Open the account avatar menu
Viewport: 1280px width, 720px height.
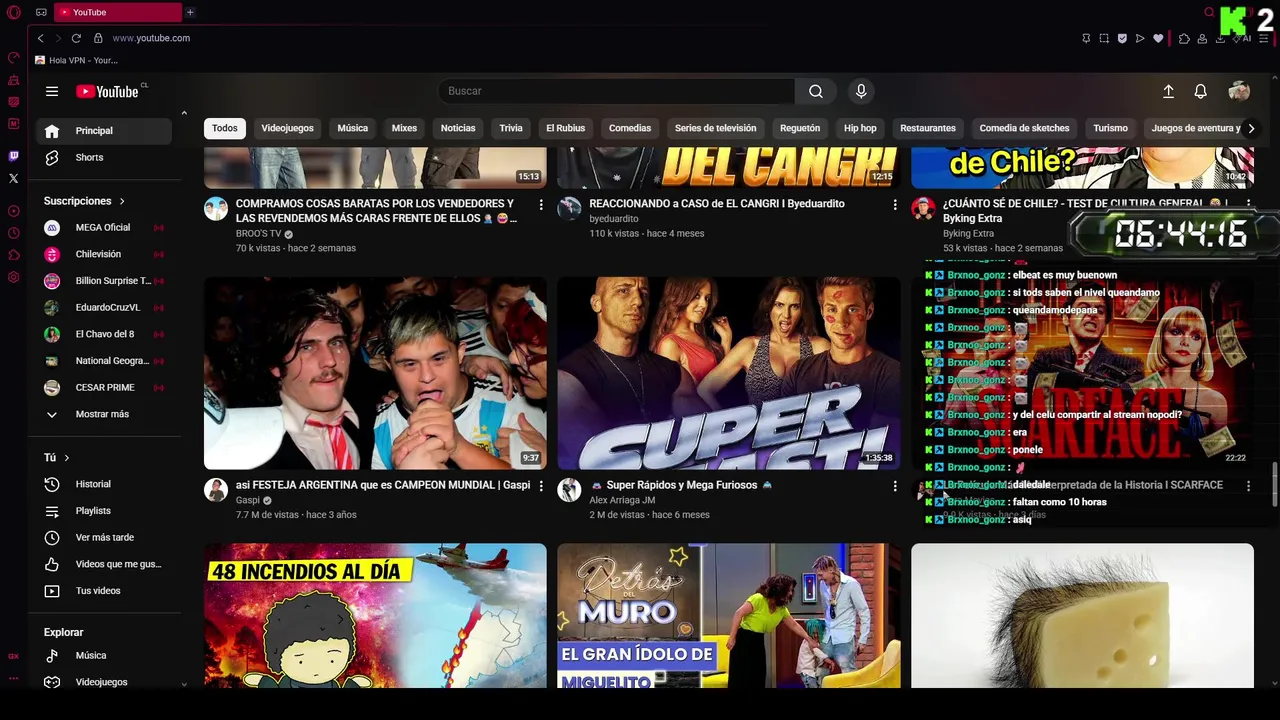click(x=1239, y=91)
